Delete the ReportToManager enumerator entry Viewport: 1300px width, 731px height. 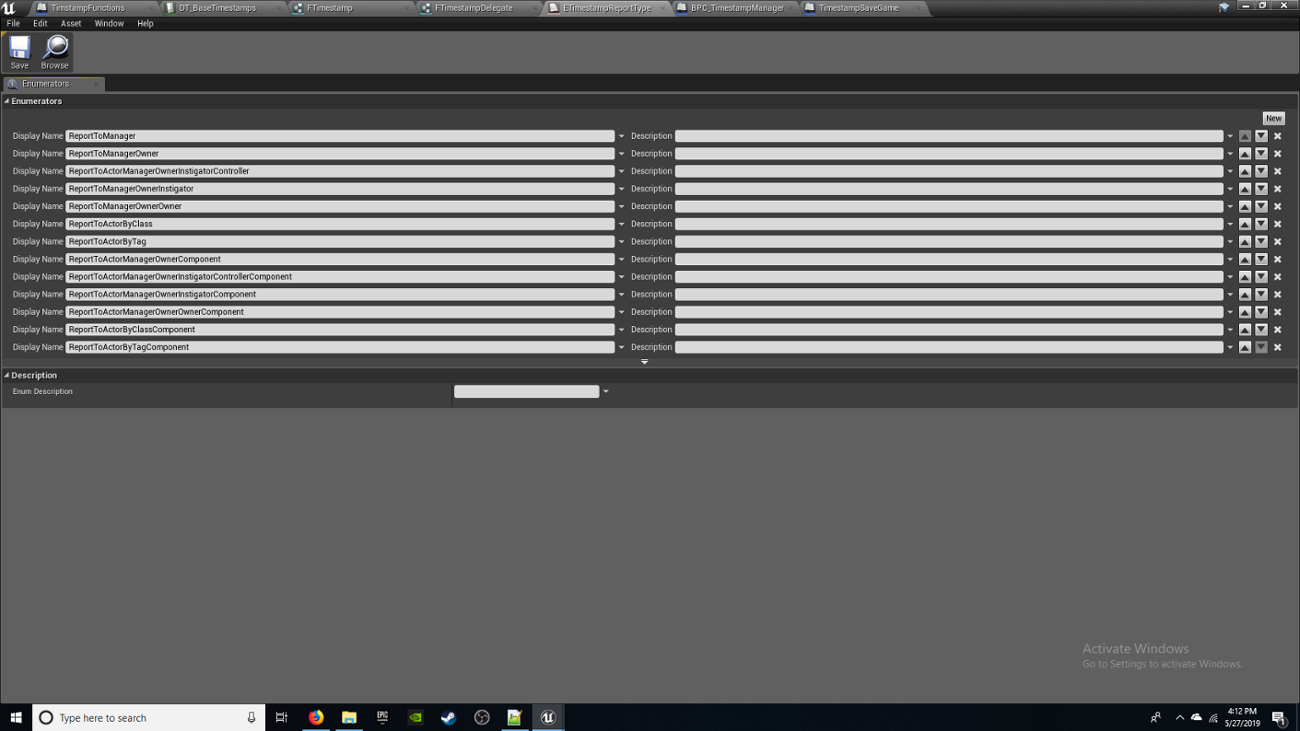1277,136
